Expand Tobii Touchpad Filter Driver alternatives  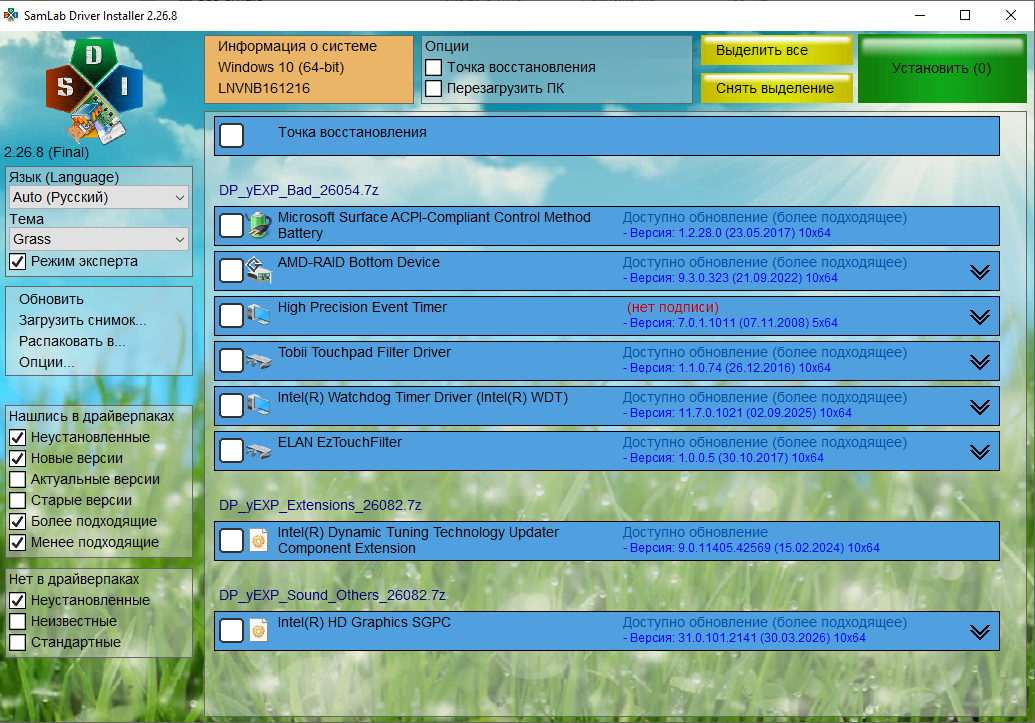980,362
